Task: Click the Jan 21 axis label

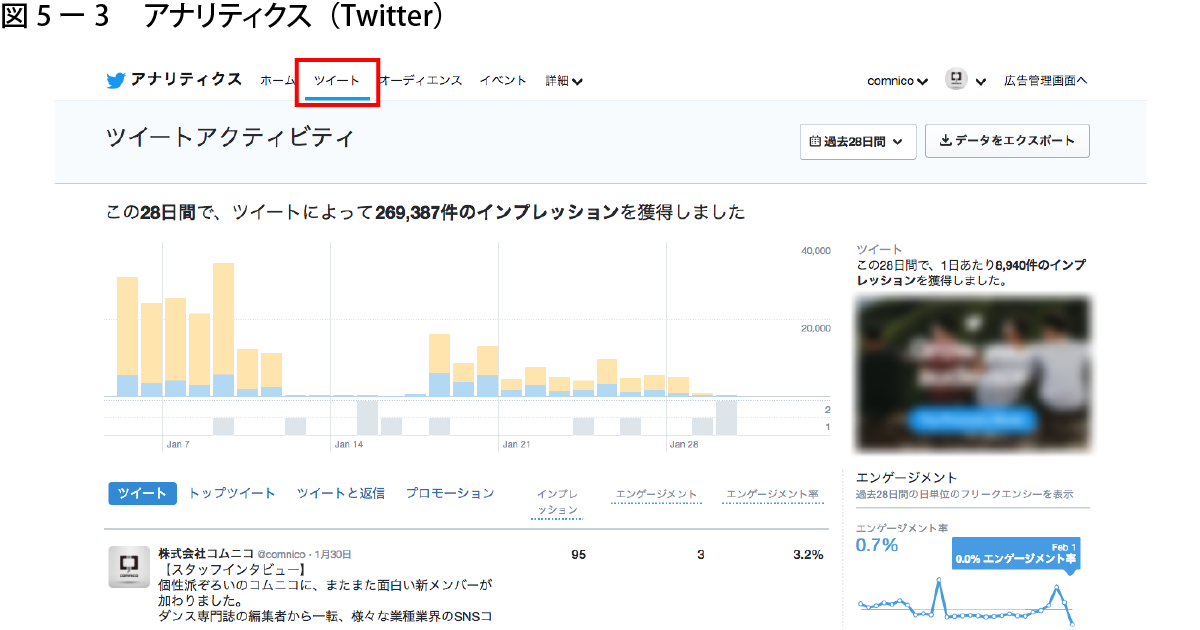Action: click(516, 443)
